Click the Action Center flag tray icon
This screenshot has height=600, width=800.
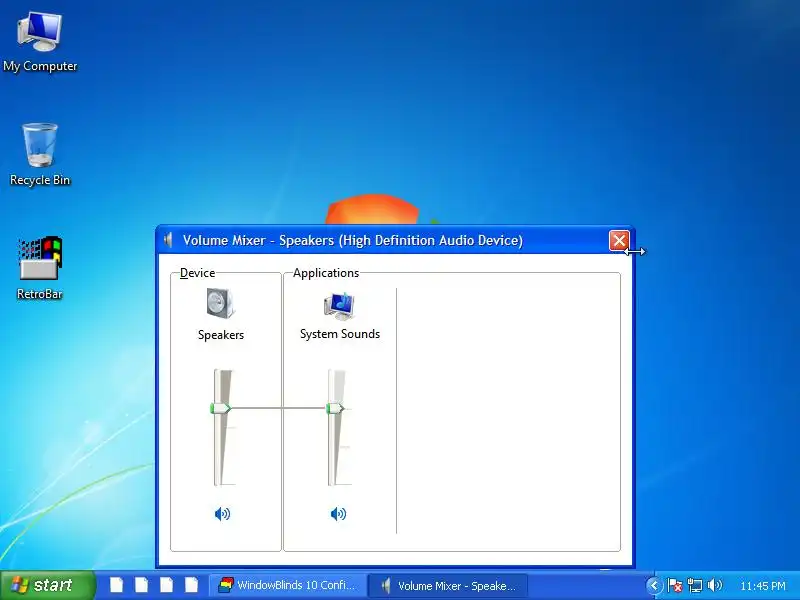point(674,585)
